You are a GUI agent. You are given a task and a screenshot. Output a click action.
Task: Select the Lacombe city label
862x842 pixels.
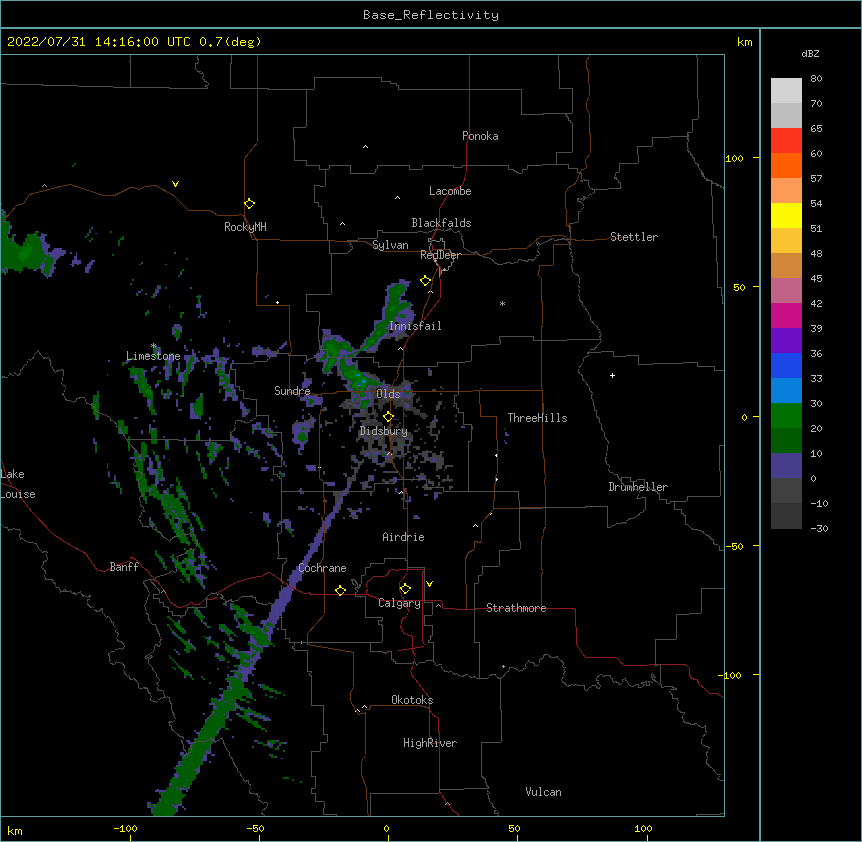(450, 191)
